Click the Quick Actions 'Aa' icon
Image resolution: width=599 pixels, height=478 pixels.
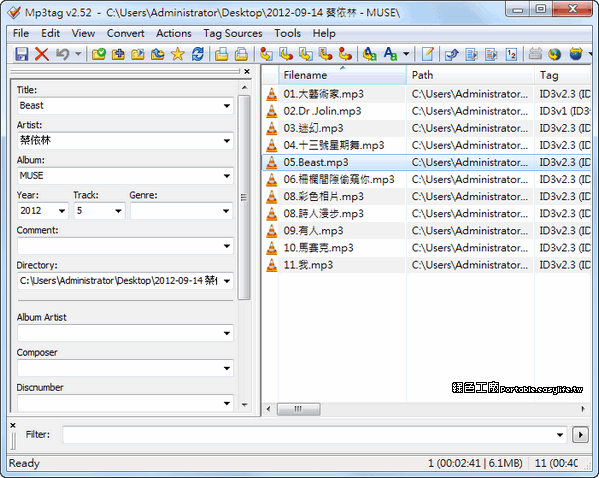tap(390, 54)
